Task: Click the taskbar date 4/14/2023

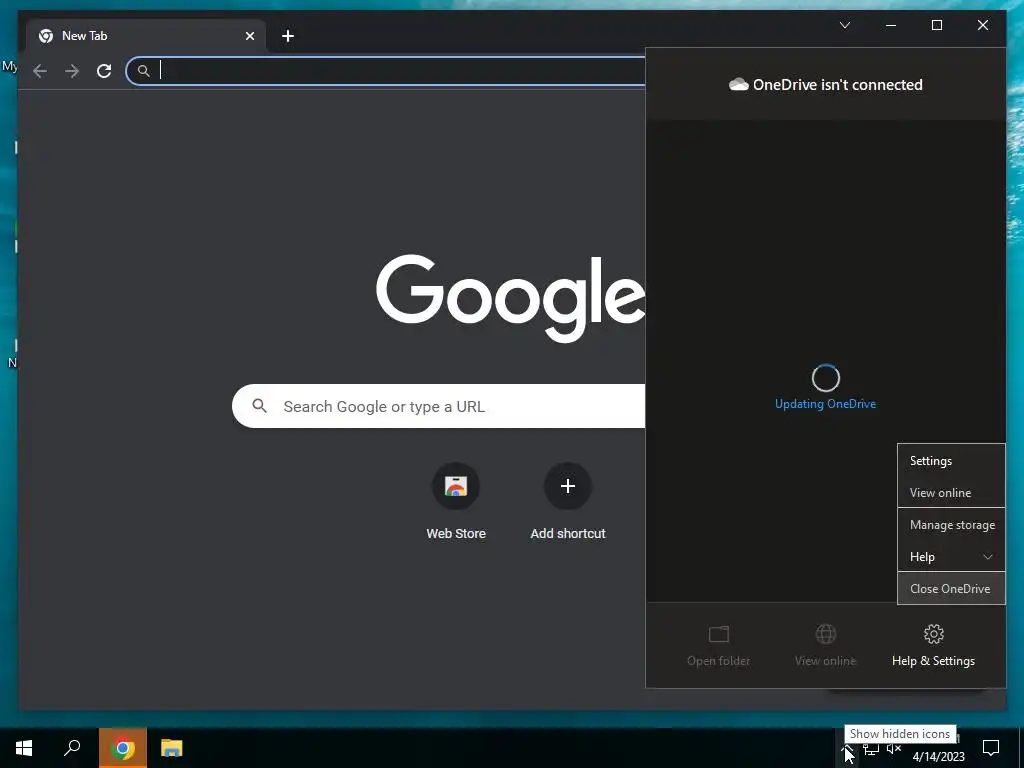Action: click(938, 757)
